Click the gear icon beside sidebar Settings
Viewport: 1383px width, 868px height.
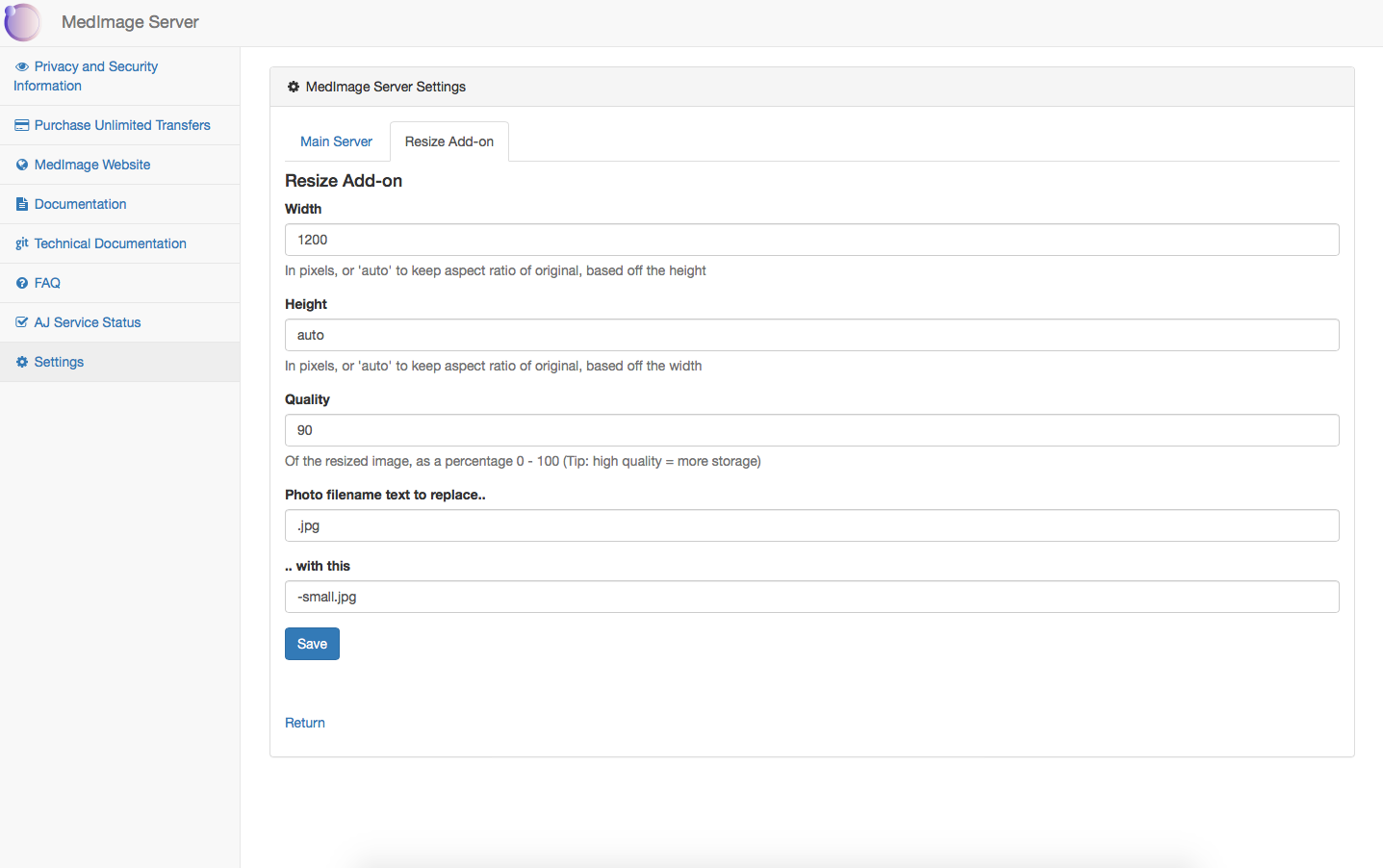tap(21, 362)
